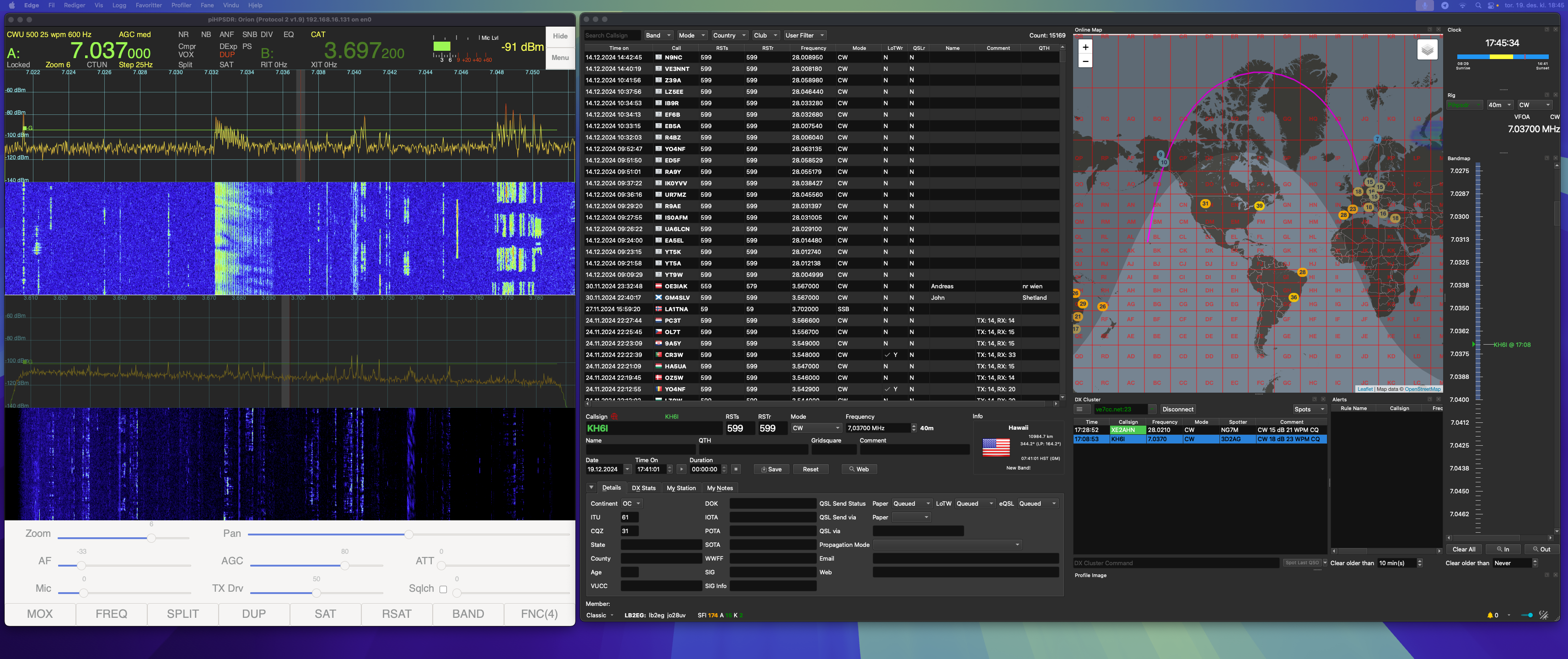The height and width of the screenshot is (659, 1568).
Task: Zoom Out on the bandmap
Action: tap(1542, 549)
